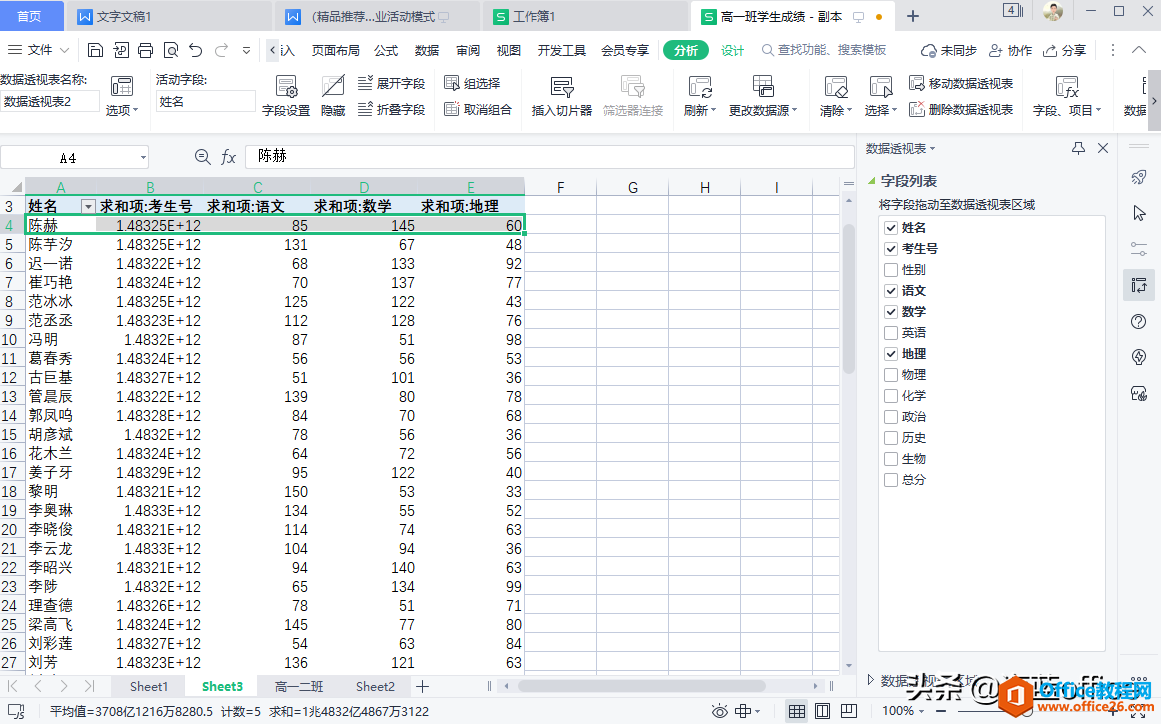1161x724 pixels.
Task: Pin the 数据透视表 side panel
Action: tap(1078, 148)
